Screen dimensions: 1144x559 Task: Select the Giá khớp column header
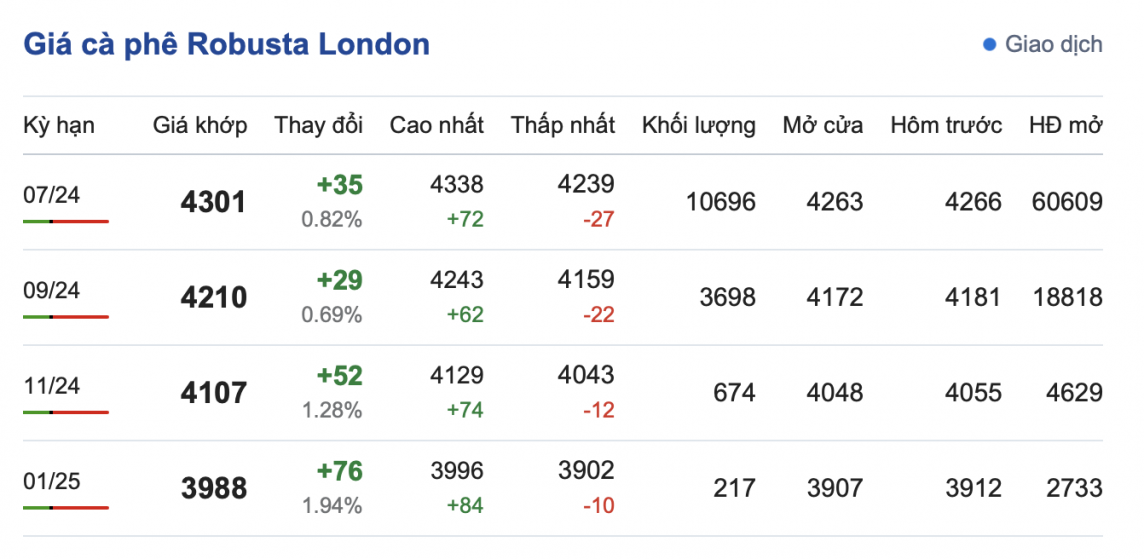[x=200, y=125]
